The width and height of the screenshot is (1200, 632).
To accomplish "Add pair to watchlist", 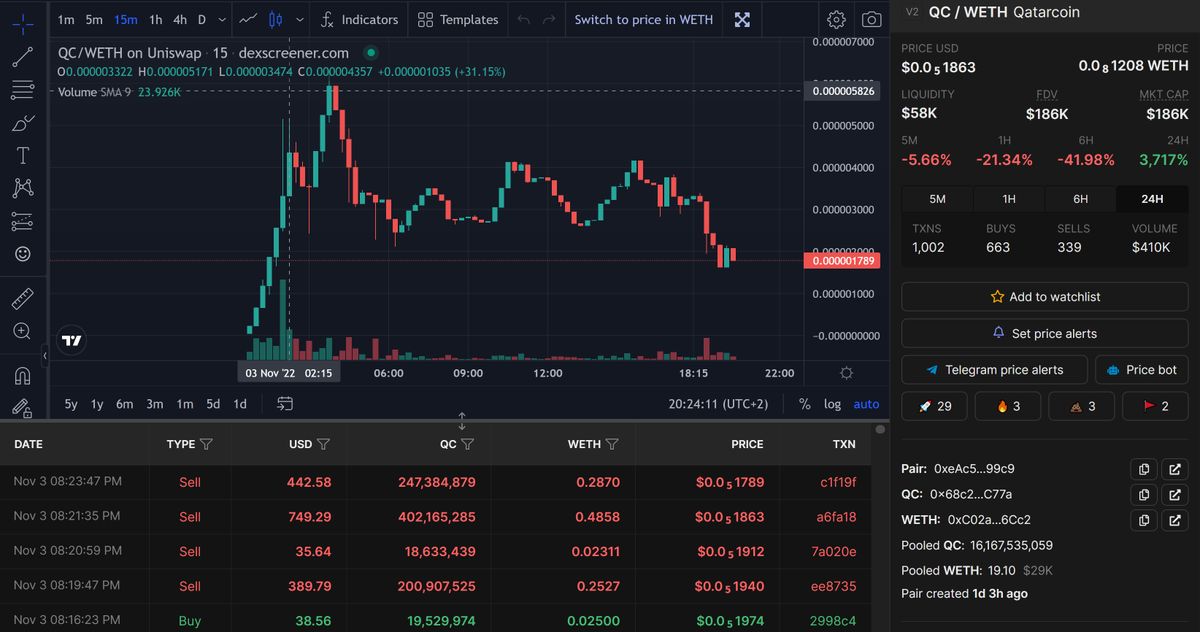I will point(1045,297).
